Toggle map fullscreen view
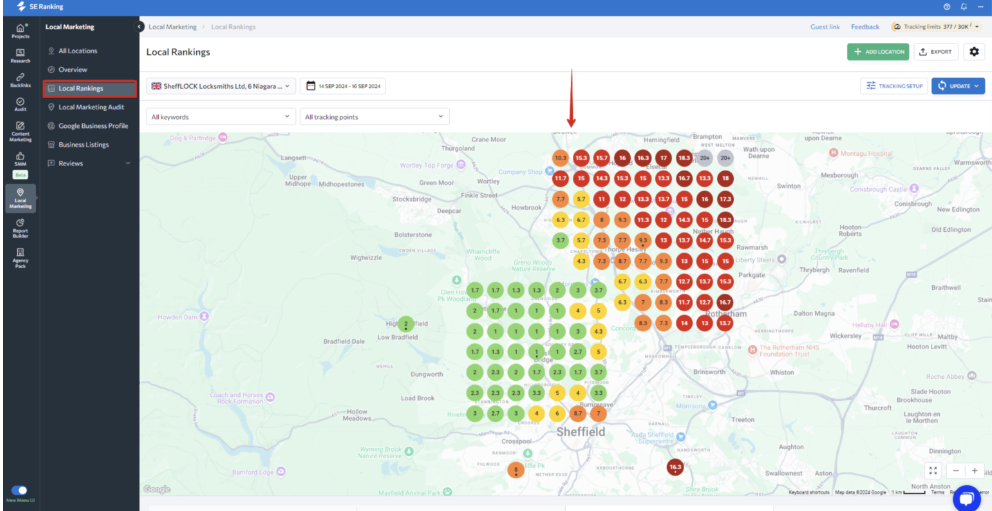 click(934, 471)
